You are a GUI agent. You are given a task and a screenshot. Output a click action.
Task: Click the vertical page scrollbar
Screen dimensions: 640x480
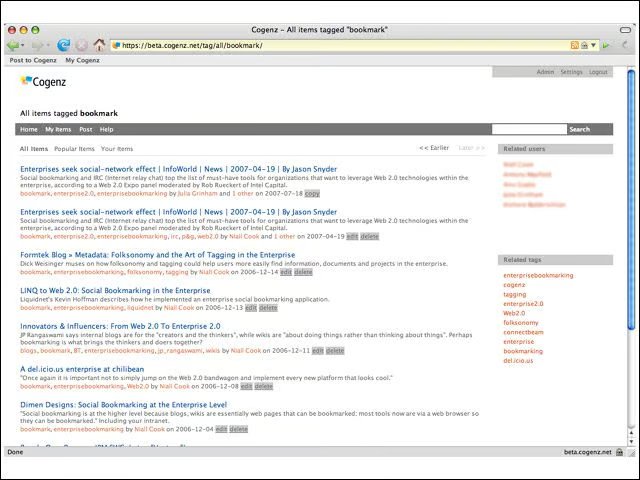point(630,200)
